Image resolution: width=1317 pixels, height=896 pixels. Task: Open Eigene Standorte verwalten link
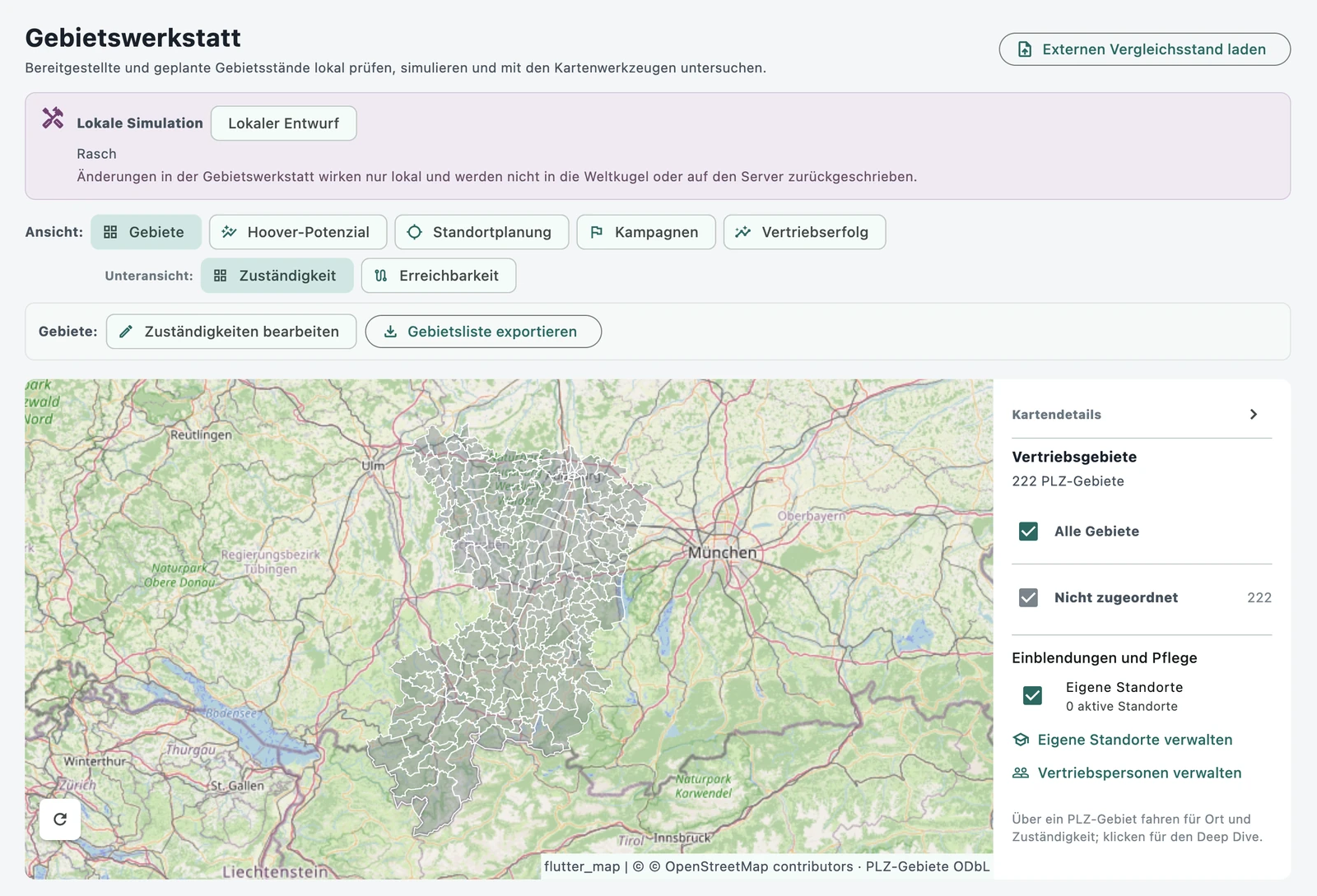click(1123, 740)
